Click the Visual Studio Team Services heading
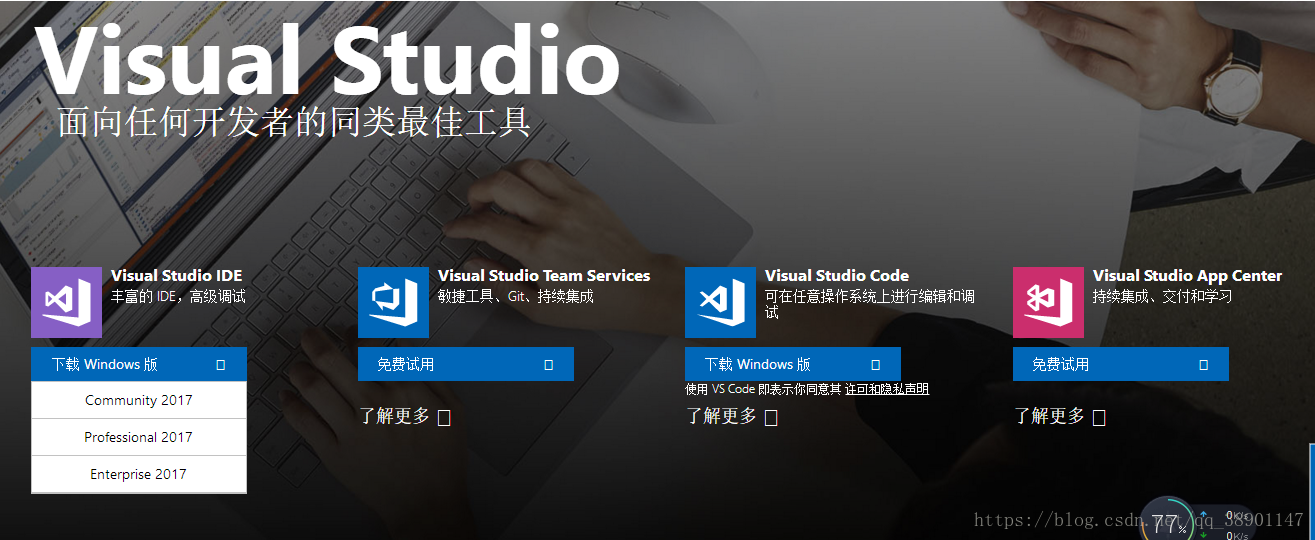This screenshot has height=540, width=1315. pos(544,276)
